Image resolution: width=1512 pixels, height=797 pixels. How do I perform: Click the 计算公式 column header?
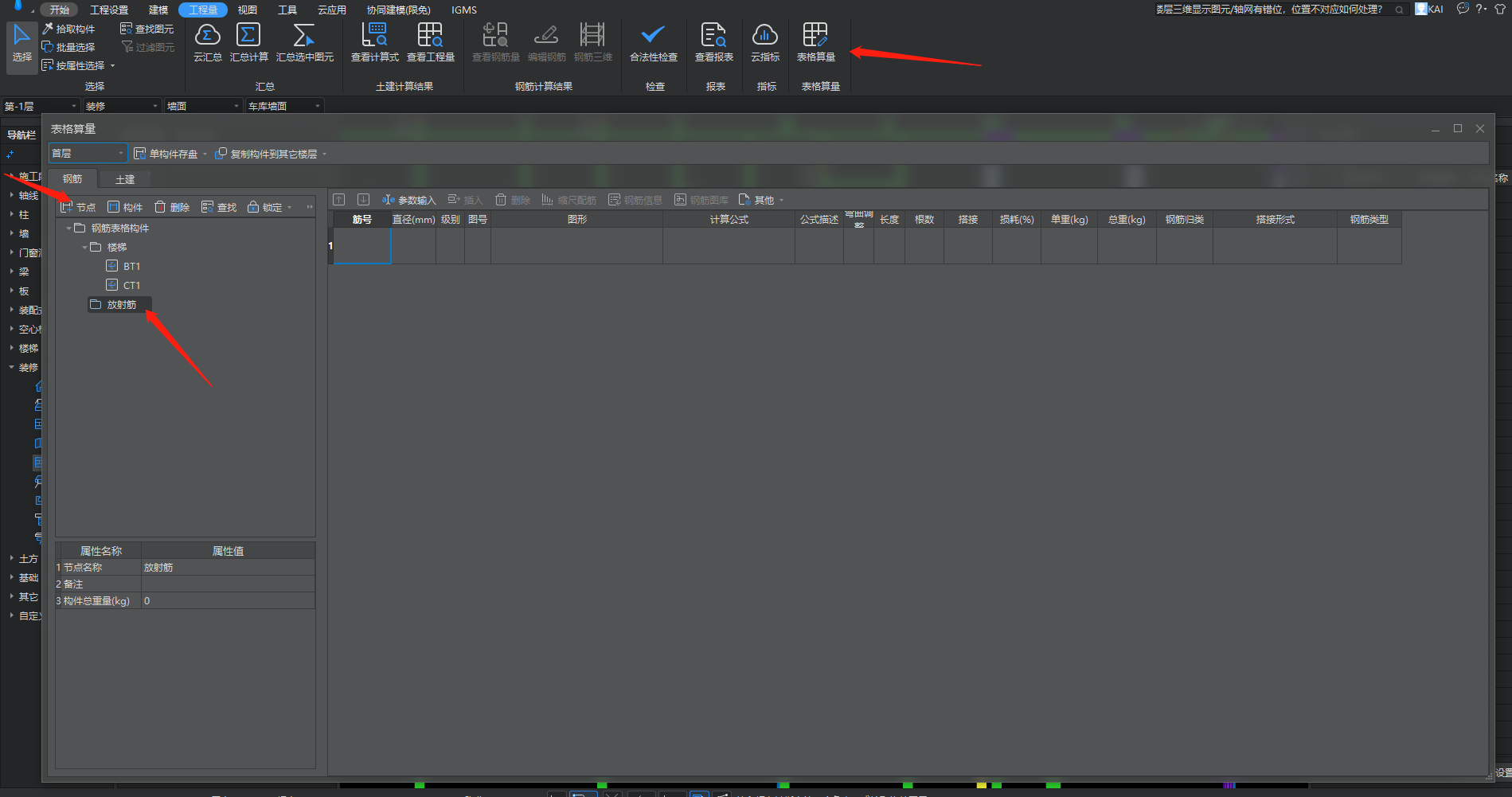729,219
